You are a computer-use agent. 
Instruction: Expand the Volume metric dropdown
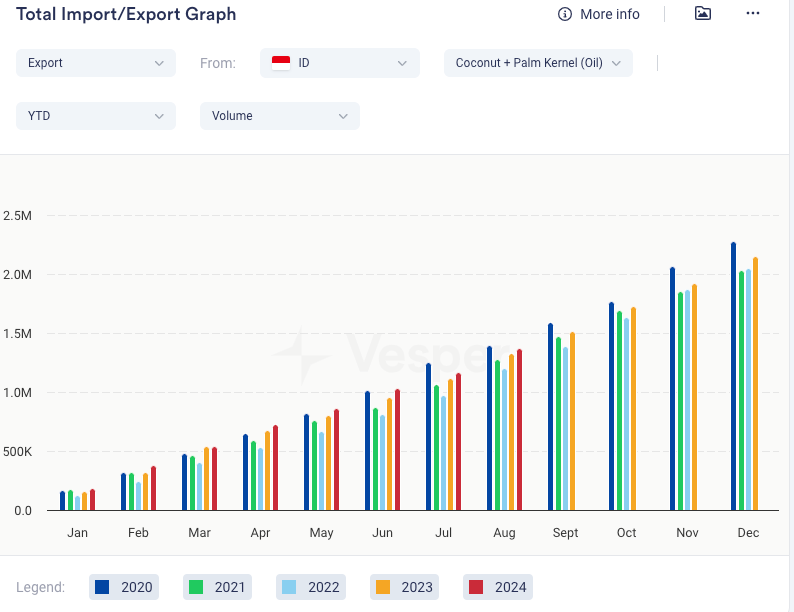click(x=280, y=116)
